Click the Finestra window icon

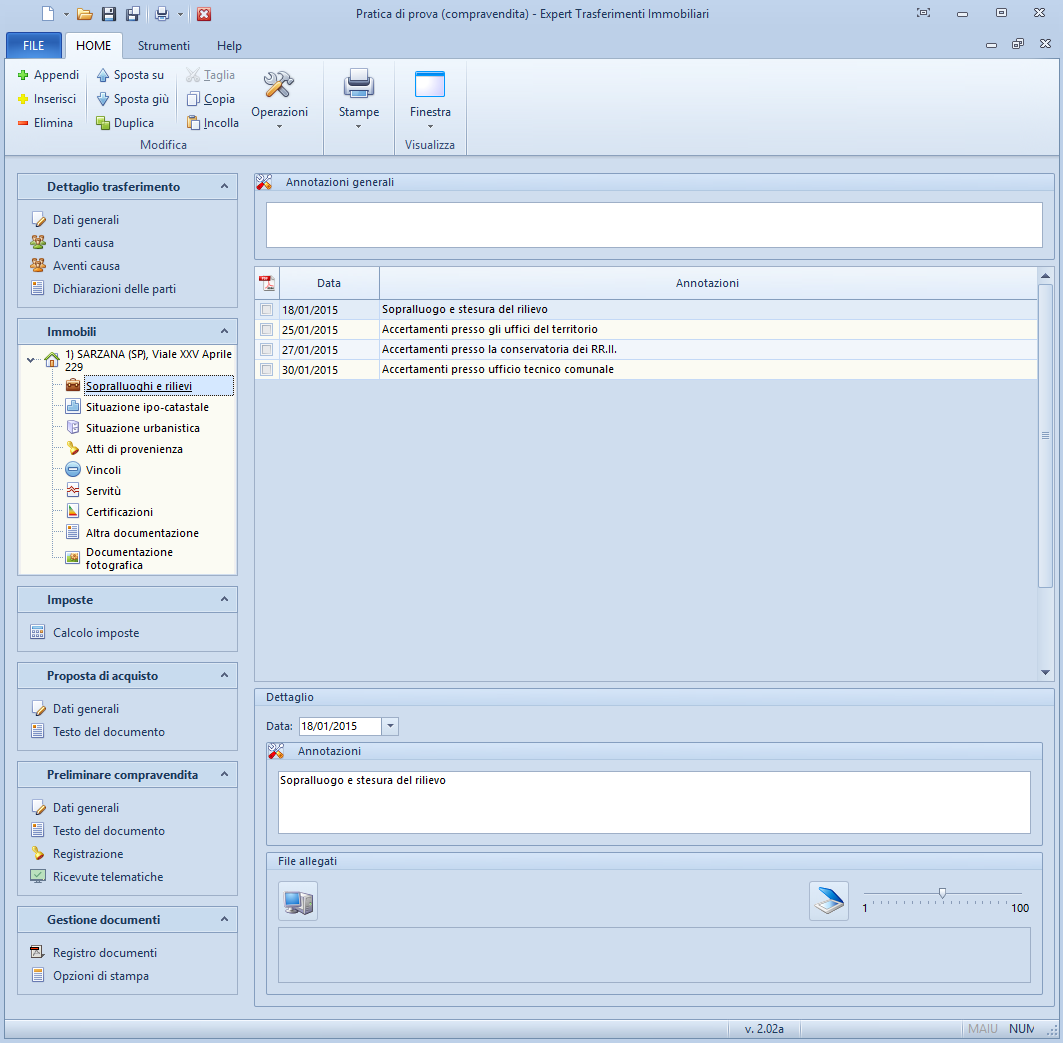pos(430,85)
